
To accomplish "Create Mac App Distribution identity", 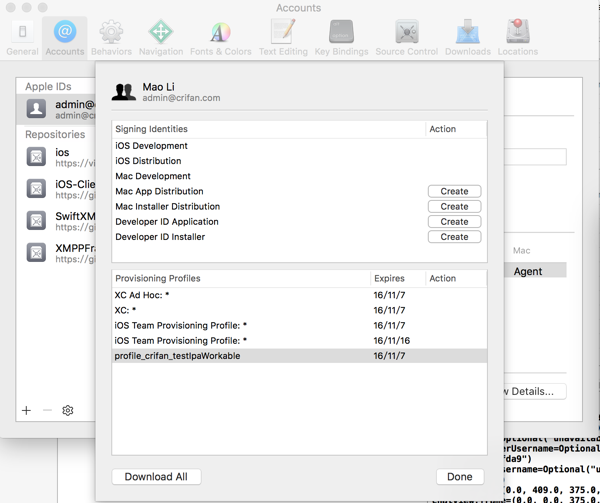I will pyautogui.click(x=454, y=191).
